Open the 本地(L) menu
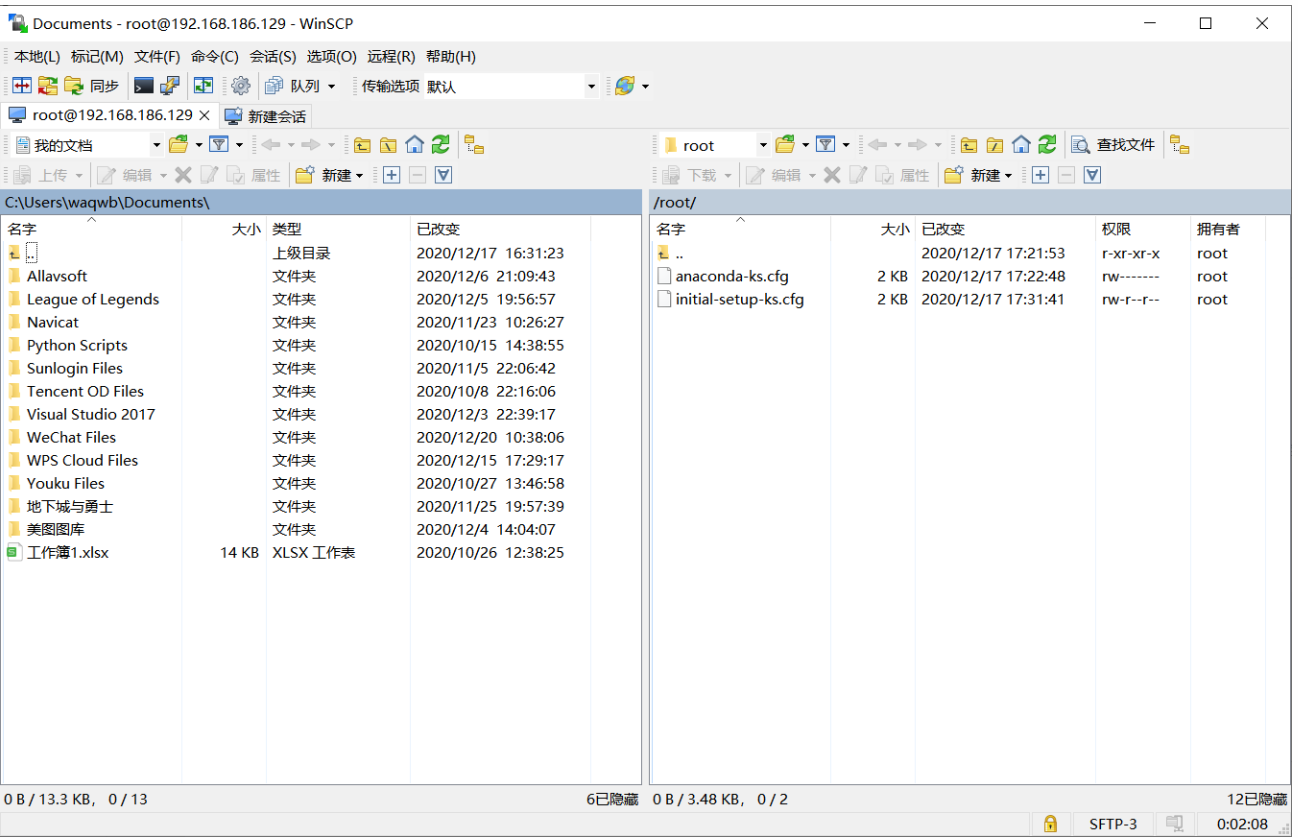Screen dimensions: 1298x838 pos(37,57)
